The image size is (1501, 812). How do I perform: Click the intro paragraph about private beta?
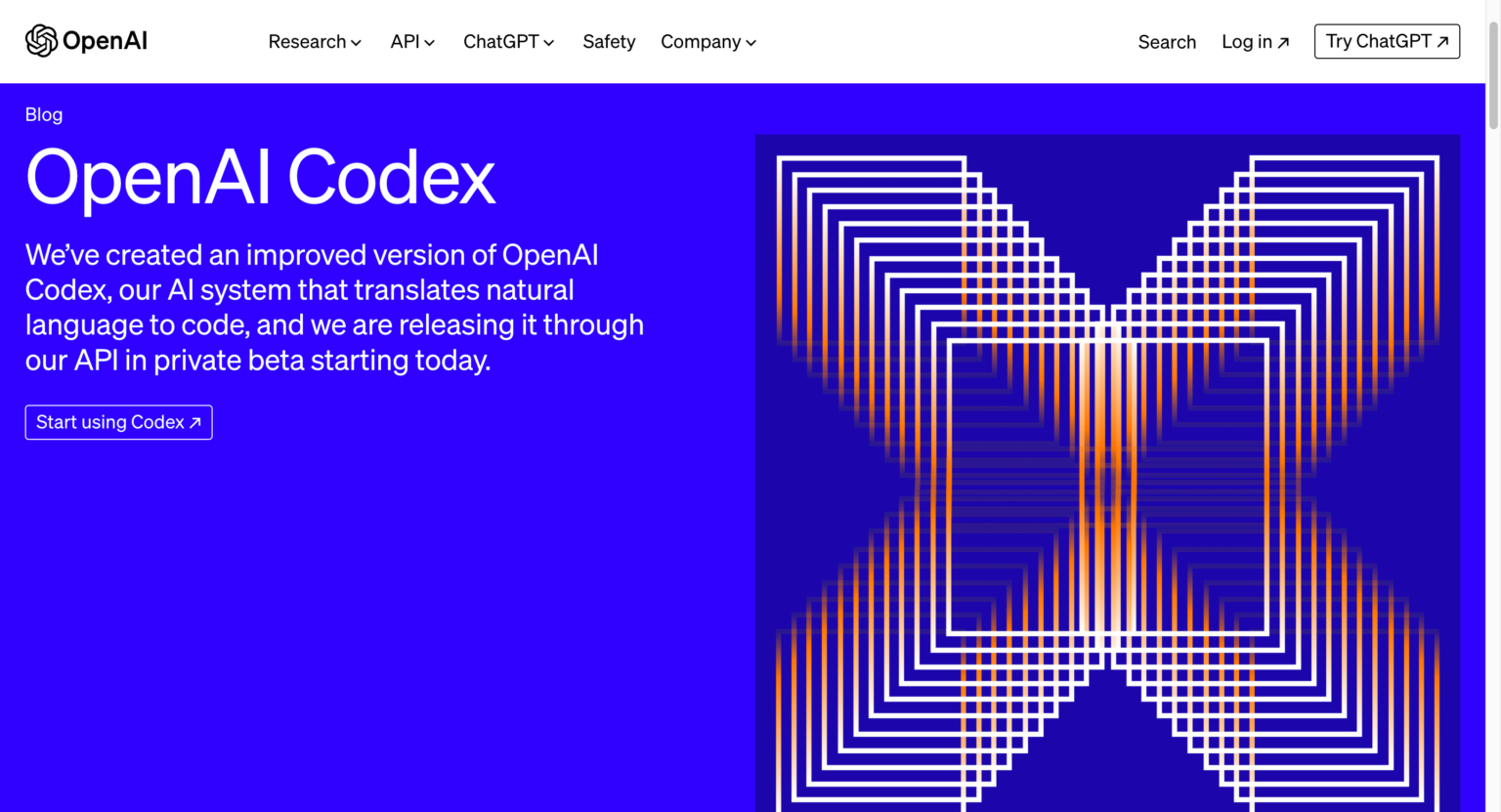(334, 308)
